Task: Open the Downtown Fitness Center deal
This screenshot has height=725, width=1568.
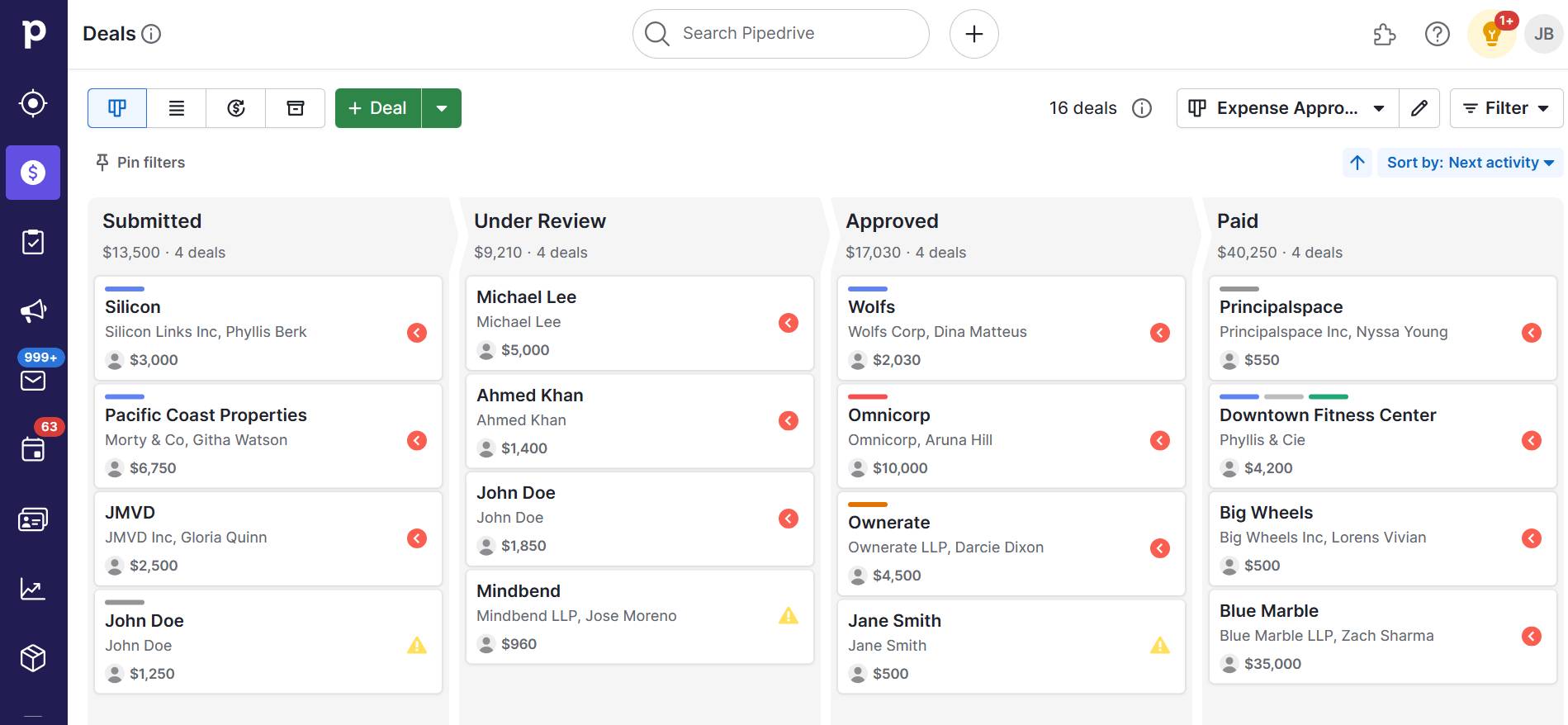Action: [x=1383, y=436]
